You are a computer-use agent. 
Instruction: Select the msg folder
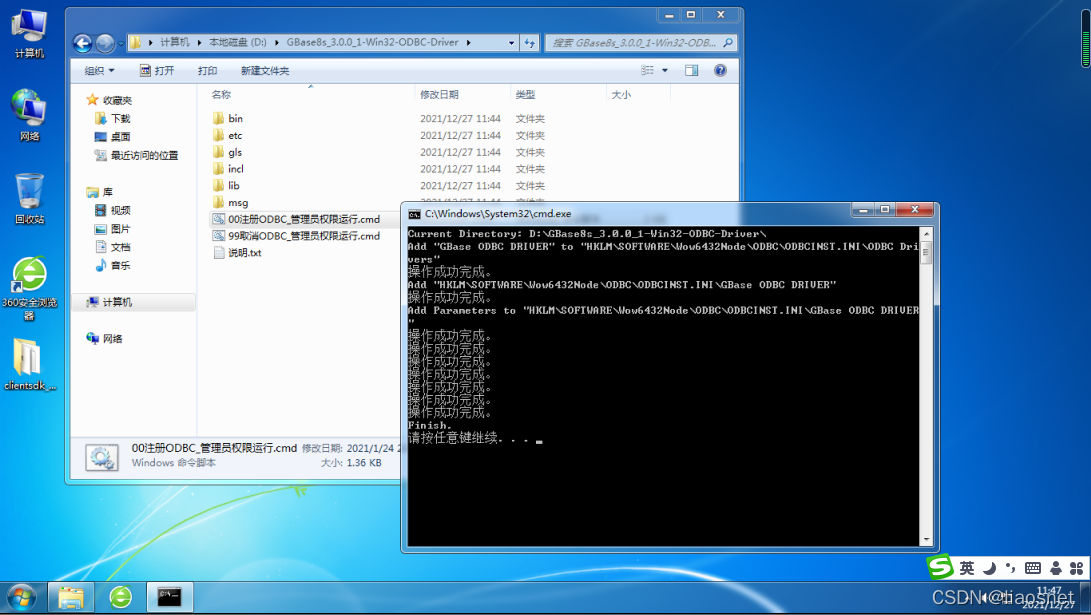[230, 202]
